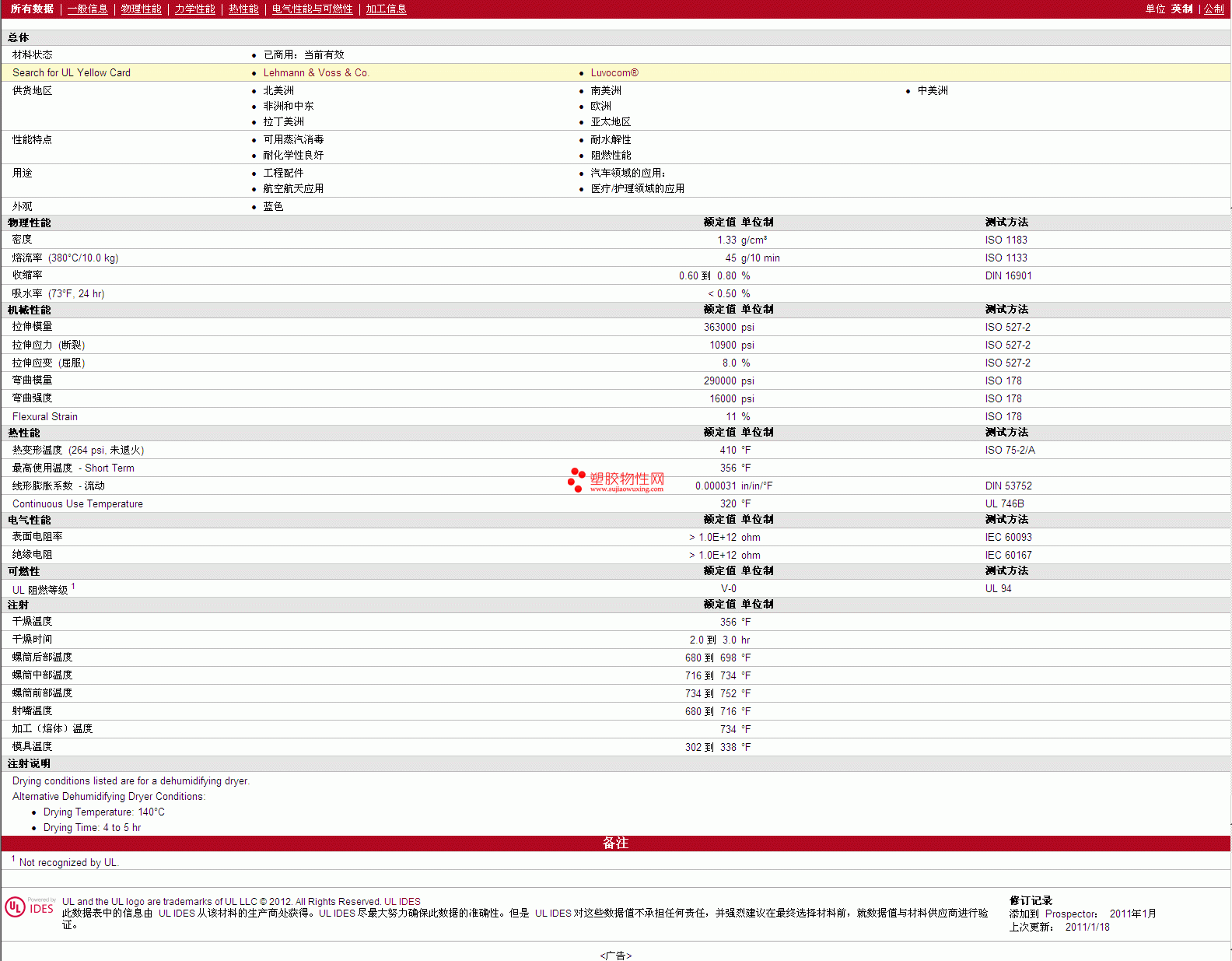Switch to the 一般信息 tab

point(87,9)
